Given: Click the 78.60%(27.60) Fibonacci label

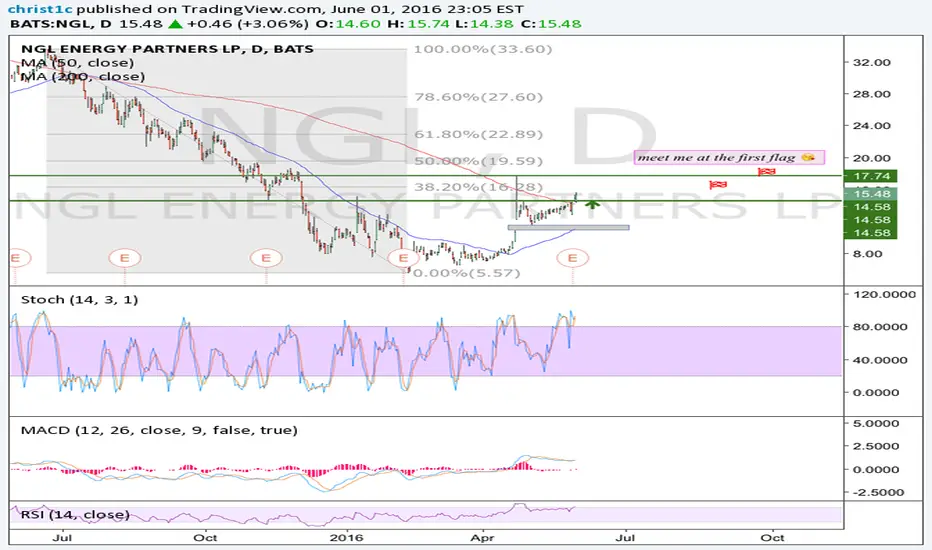Looking at the screenshot, I should 478,96.
